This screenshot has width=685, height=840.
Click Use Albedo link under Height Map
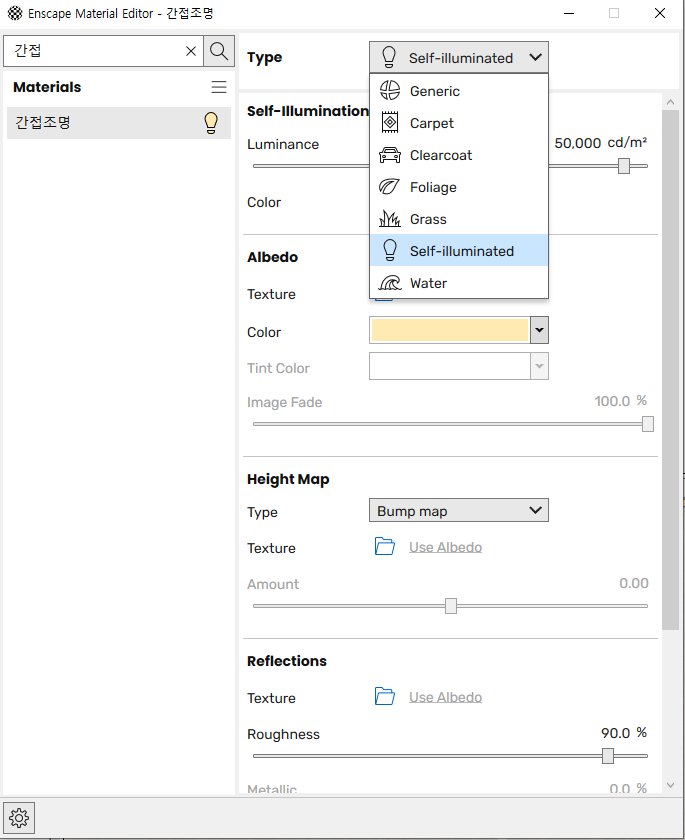446,547
